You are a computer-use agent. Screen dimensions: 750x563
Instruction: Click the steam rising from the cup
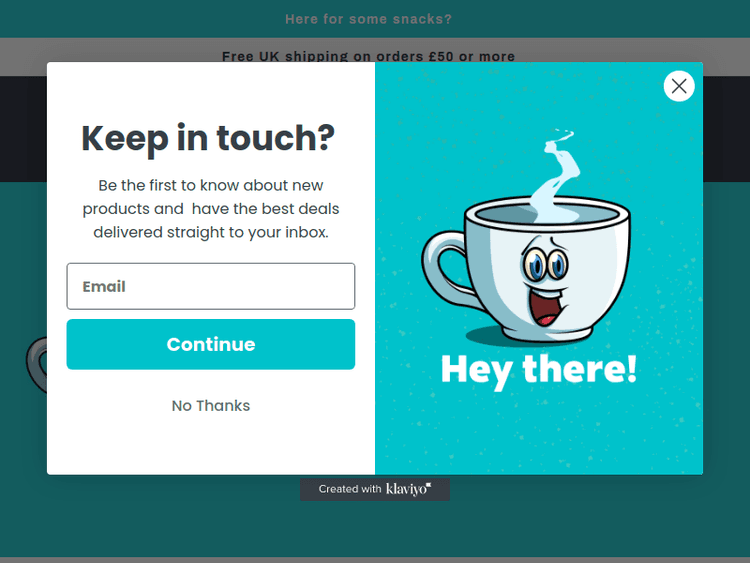point(557,175)
